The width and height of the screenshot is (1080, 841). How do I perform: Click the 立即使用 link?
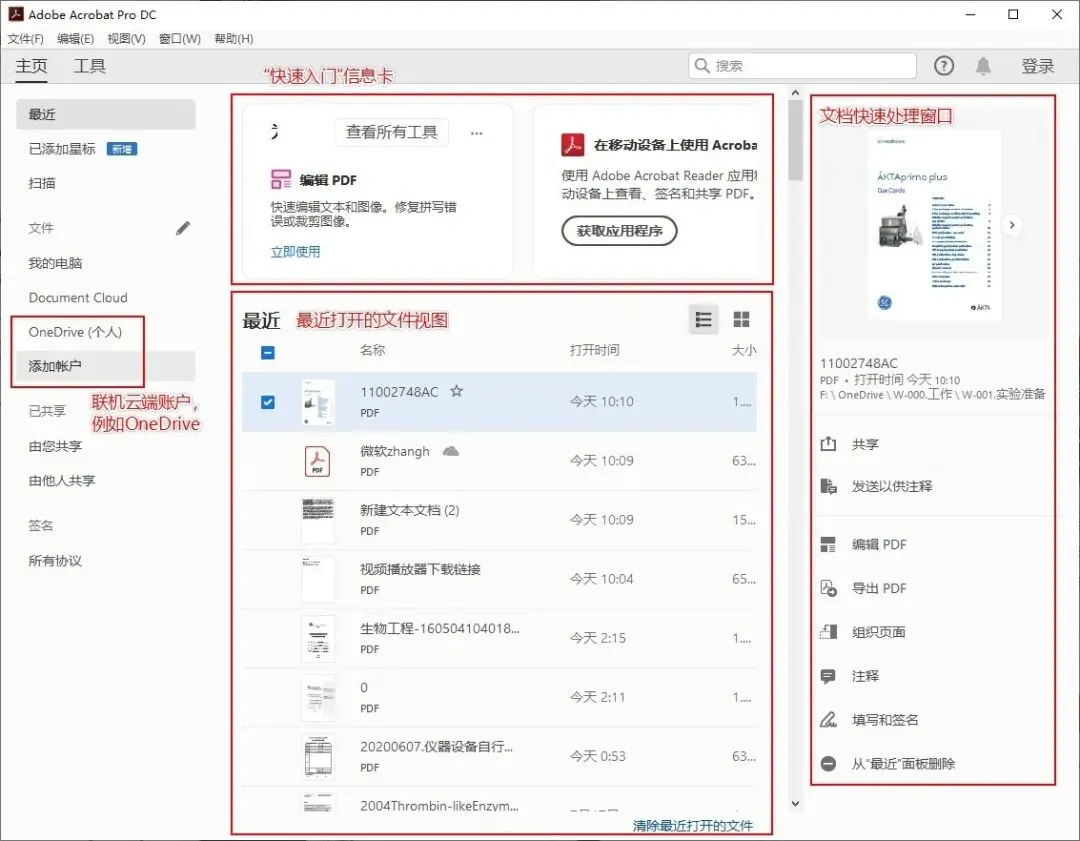[x=295, y=251]
